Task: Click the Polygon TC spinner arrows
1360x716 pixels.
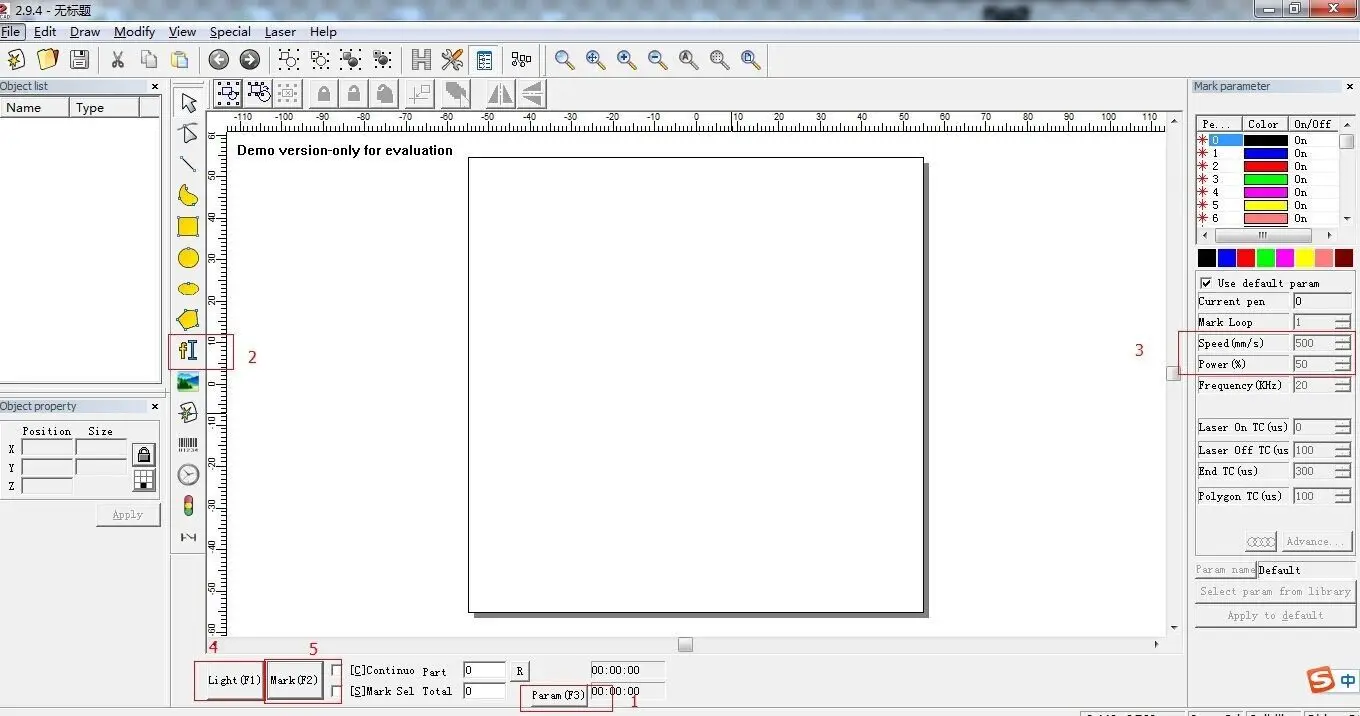Action: coord(1342,496)
